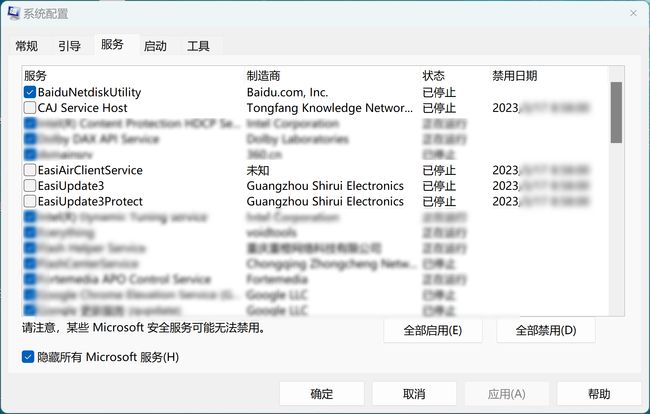Open help with the 帮助 button

[x=599, y=394]
